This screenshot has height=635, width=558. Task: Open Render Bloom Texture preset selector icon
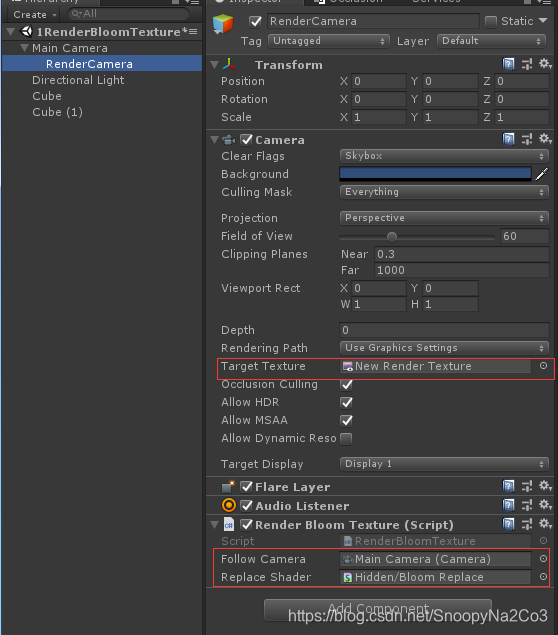pyautogui.click(x=527, y=524)
